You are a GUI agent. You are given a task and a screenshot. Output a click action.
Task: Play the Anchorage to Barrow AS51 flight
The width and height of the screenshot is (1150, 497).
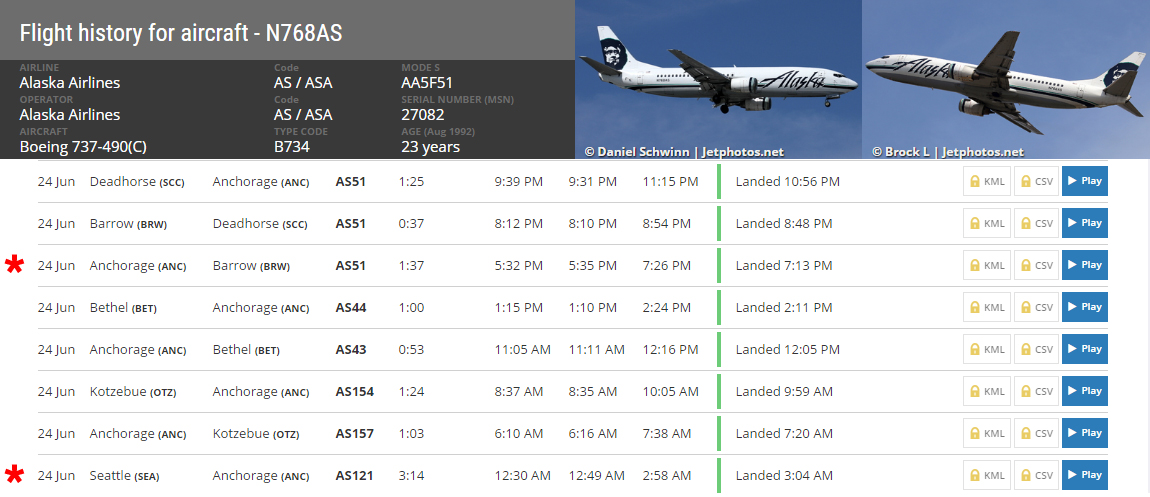click(1085, 265)
